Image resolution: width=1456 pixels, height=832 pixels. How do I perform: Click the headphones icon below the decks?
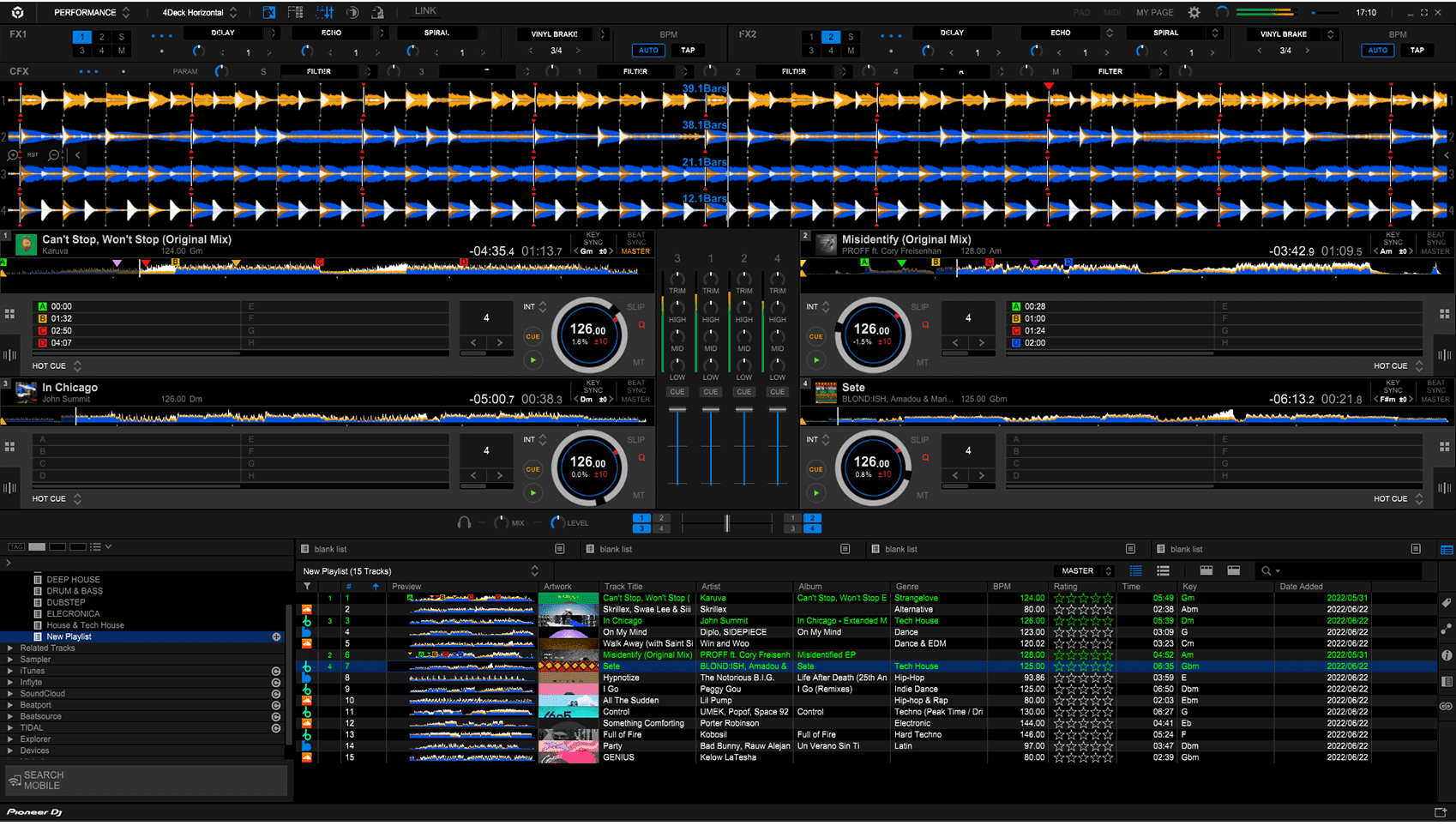tap(464, 522)
